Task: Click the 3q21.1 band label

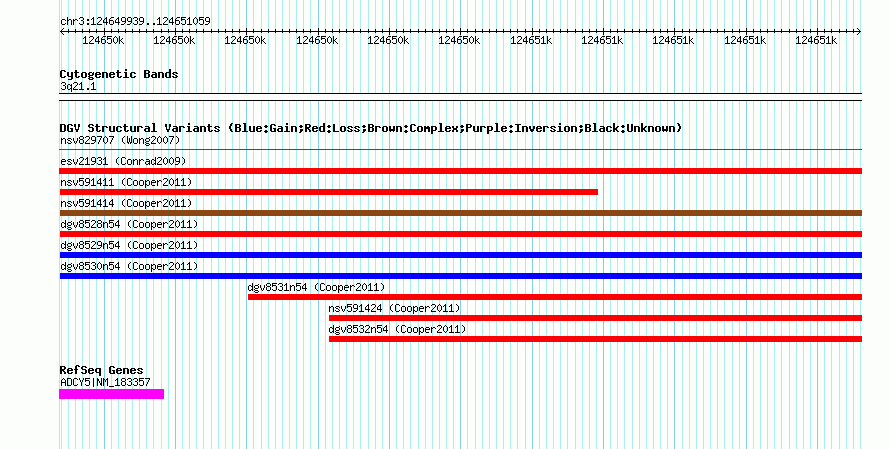Action: point(78,87)
